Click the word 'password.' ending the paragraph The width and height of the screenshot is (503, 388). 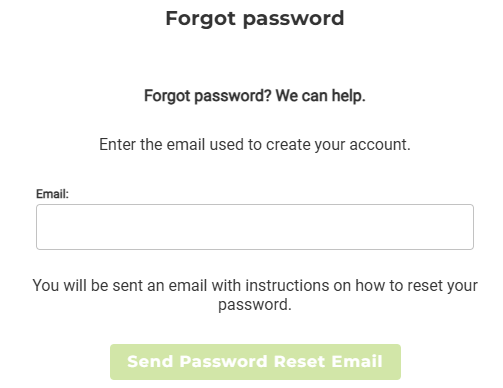[x=255, y=305]
